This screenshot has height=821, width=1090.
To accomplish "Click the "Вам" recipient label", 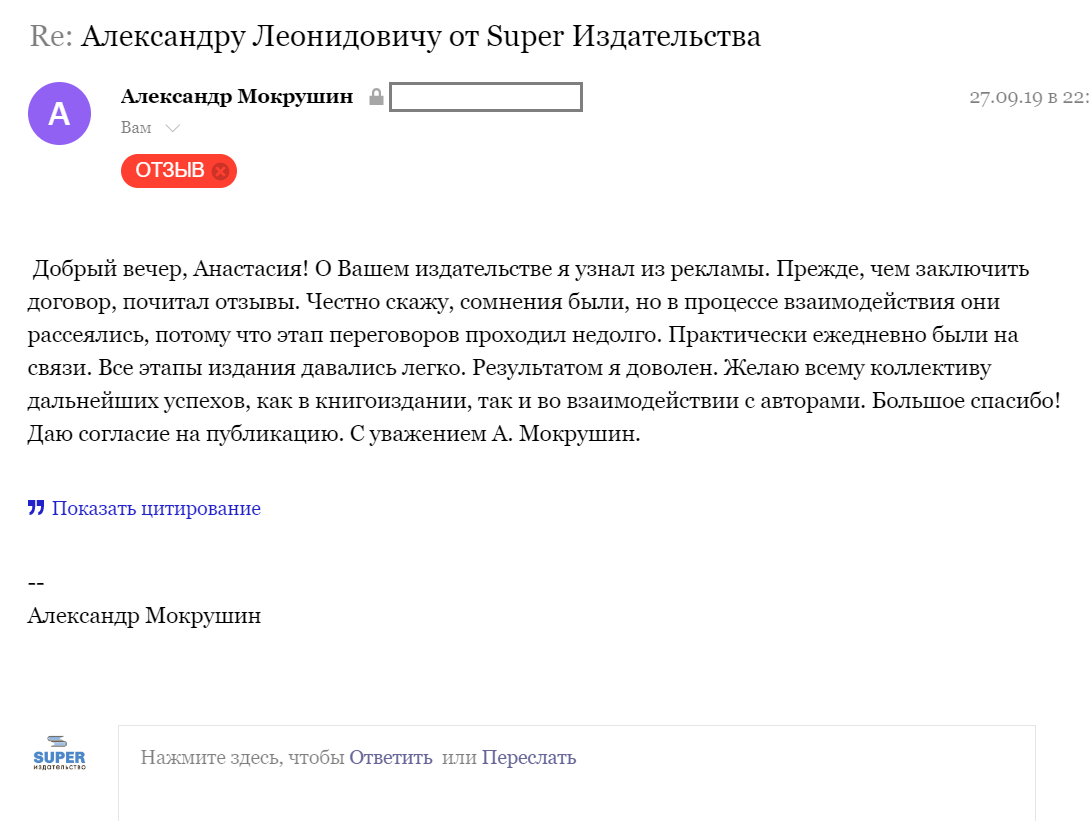I will 136,128.
